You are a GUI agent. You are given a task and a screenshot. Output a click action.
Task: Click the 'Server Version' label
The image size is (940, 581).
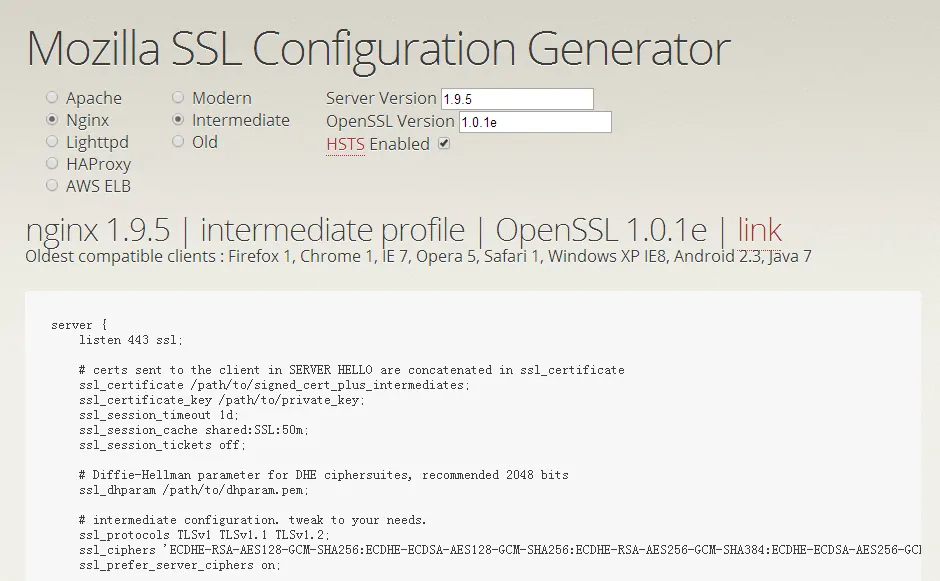click(381, 98)
